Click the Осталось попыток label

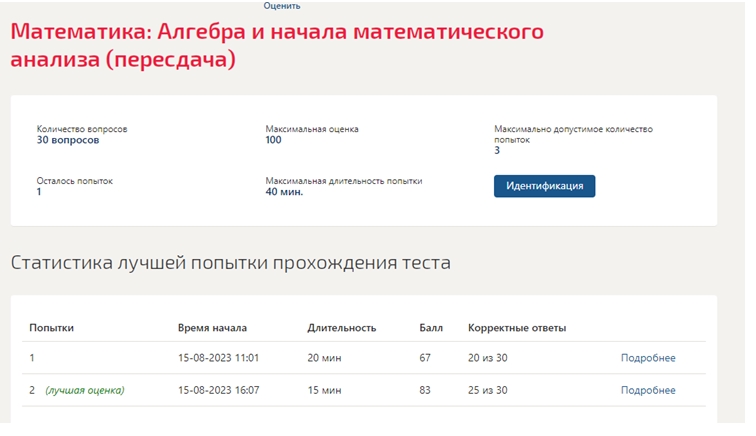75,181
